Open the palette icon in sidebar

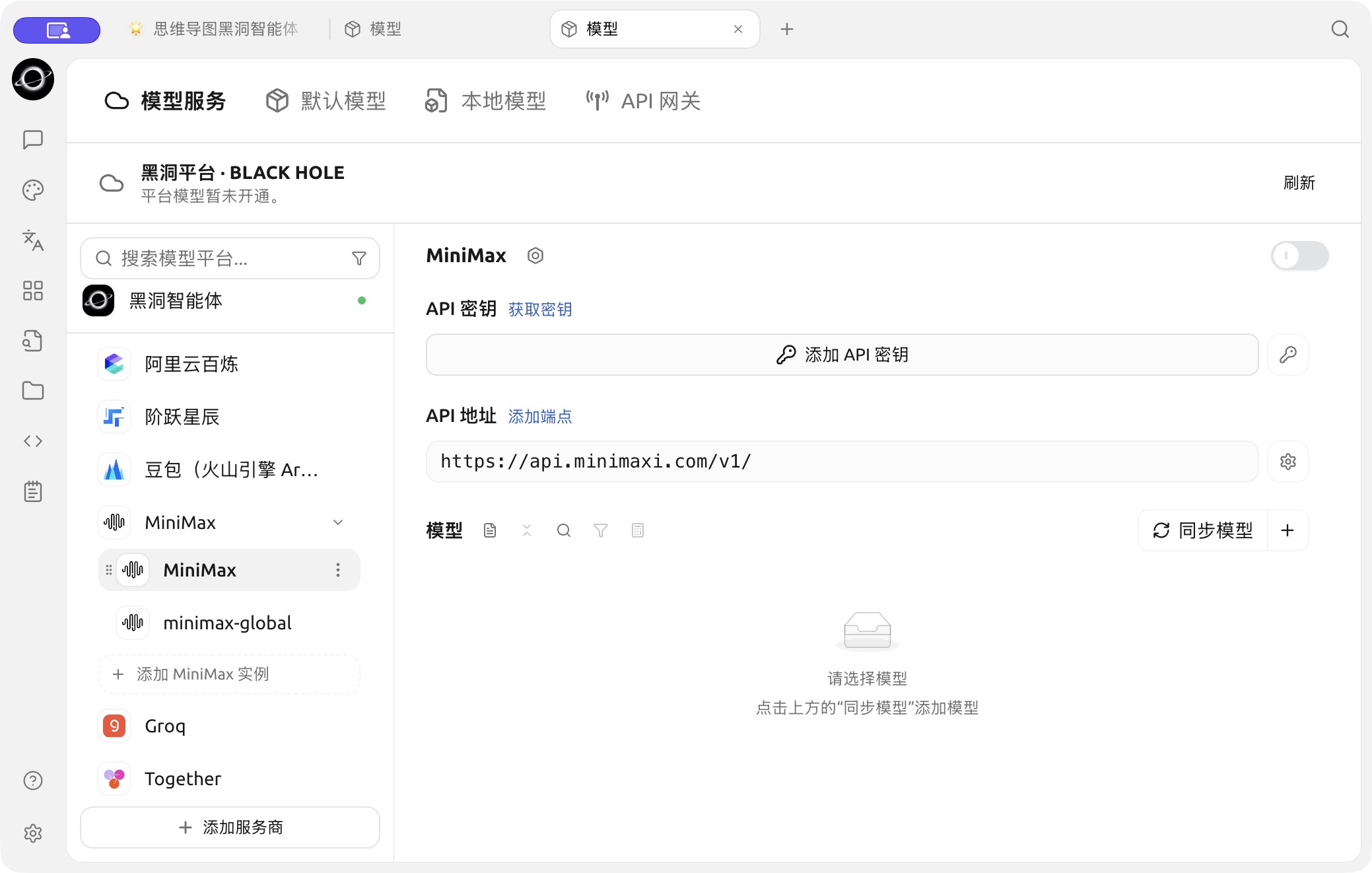coord(33,190)
